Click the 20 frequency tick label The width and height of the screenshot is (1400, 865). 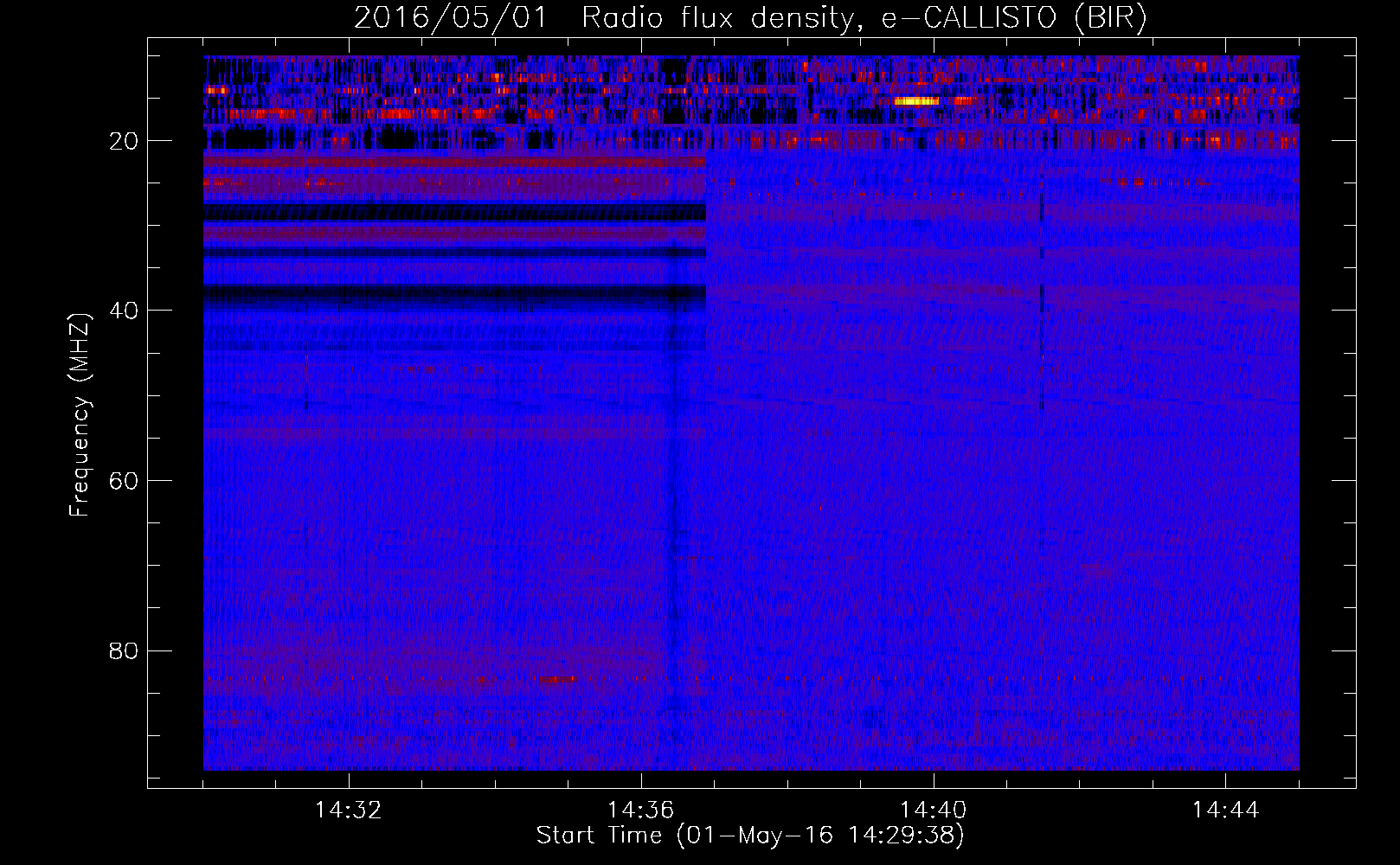coord(125,141)
